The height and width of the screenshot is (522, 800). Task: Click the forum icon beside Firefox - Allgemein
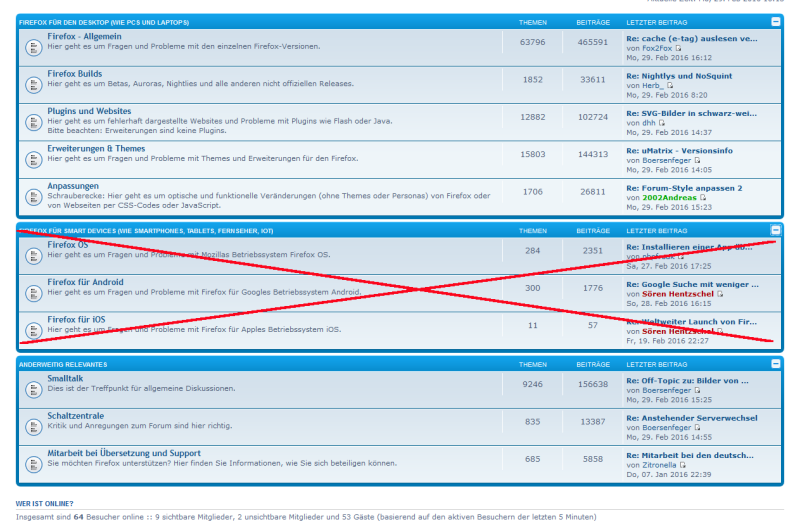tap(34, 48)
